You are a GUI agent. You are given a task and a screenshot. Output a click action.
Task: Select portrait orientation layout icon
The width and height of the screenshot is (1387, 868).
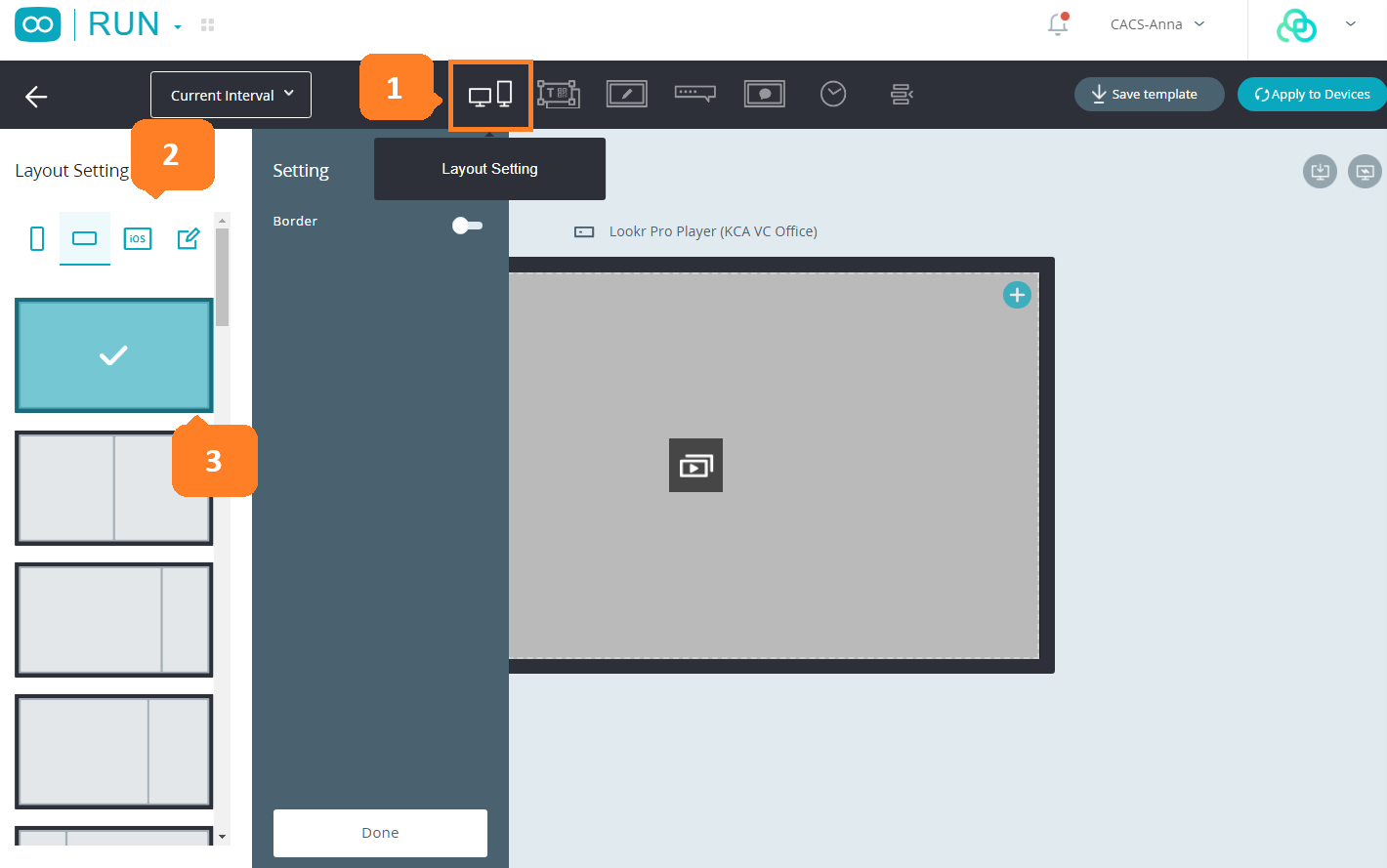(37, 238)
